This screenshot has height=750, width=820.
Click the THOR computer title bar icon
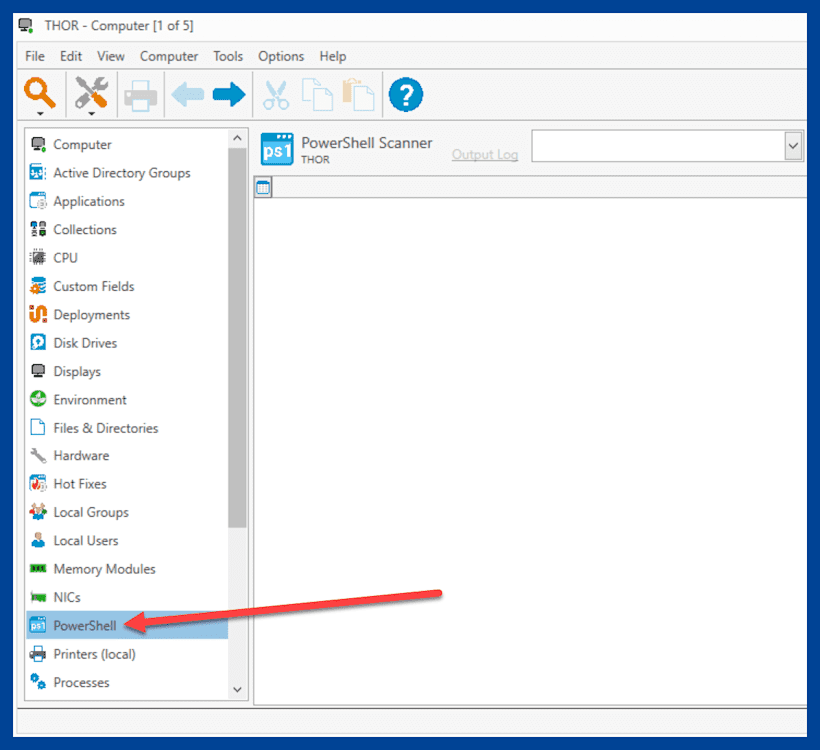point(26,26)
